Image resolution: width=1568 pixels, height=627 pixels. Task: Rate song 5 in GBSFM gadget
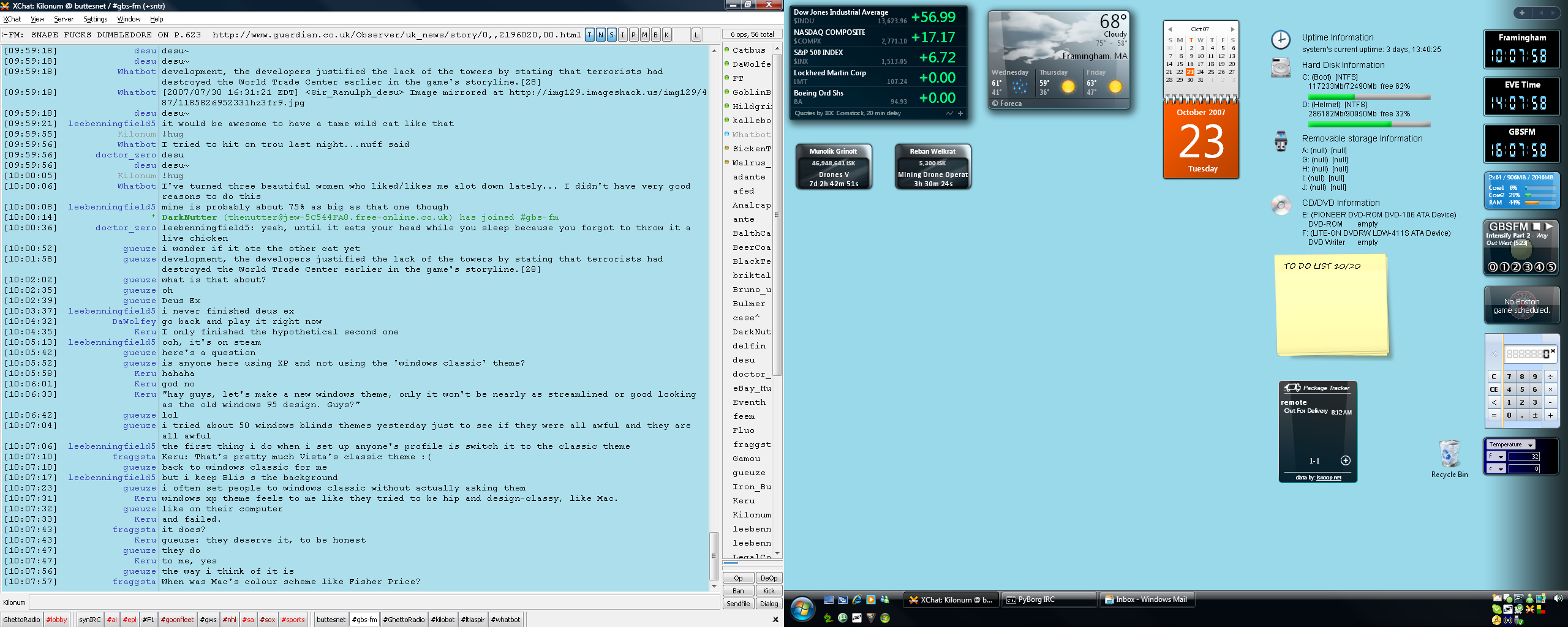tap(1551, 267)
